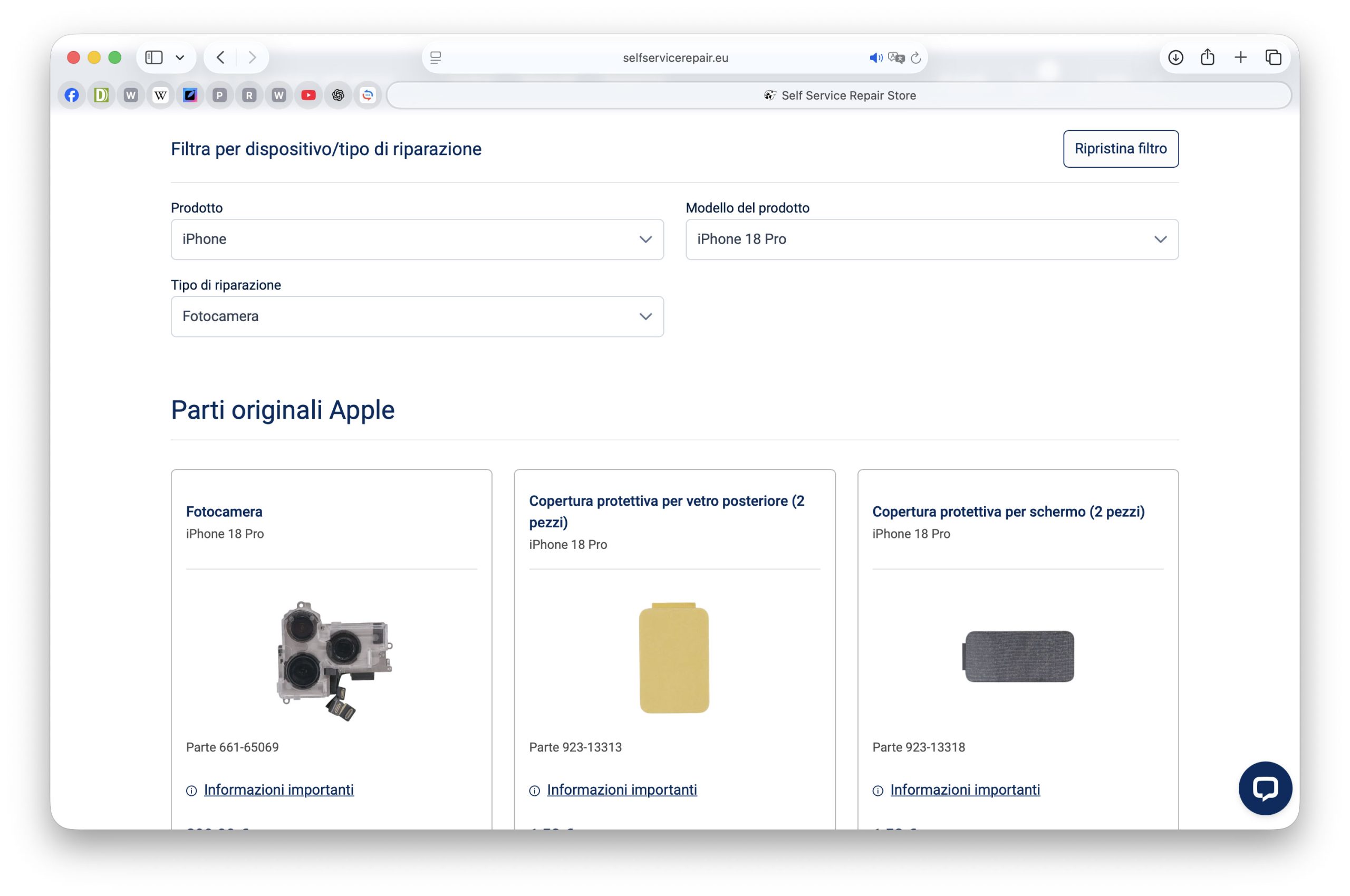
Task: Open the green D pinned tab
Action: [x=101, y=95]
